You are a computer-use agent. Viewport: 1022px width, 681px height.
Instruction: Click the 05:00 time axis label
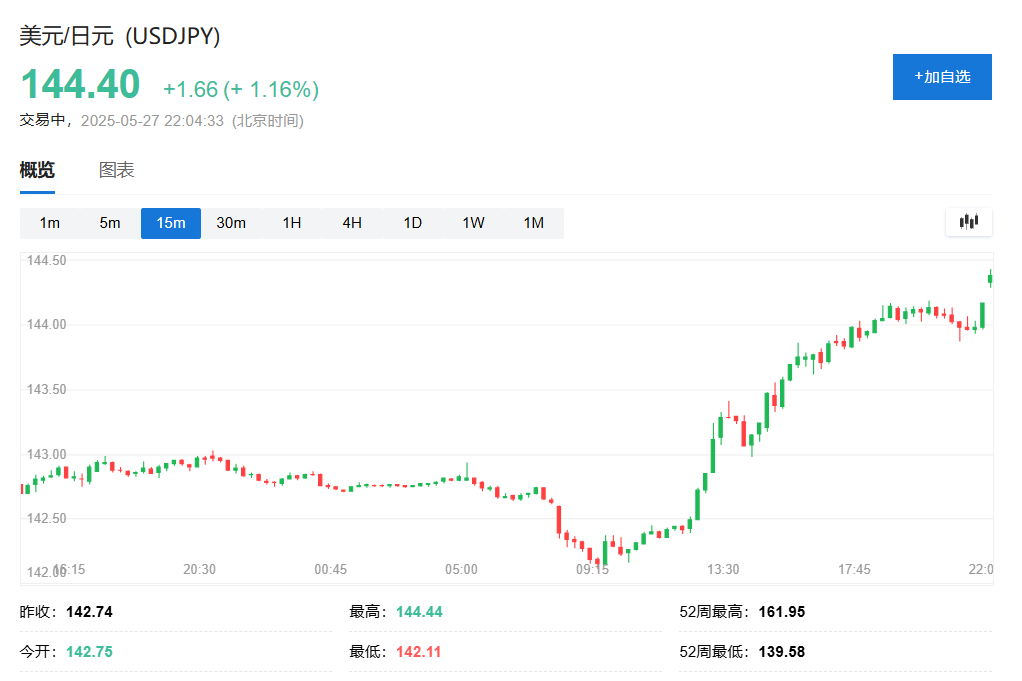(x=461, y=570)
